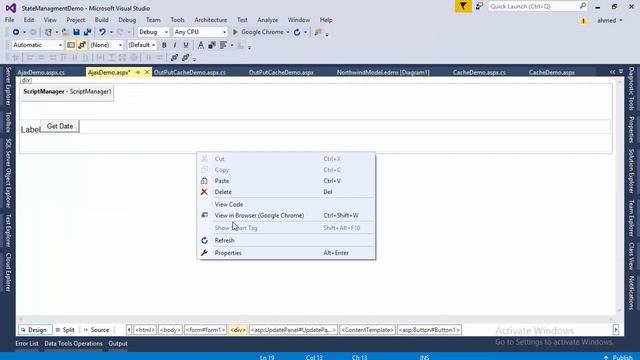640x360 pixels.
Task: Open Data Tools Operations panel tab
Action: tap(73, 344)
